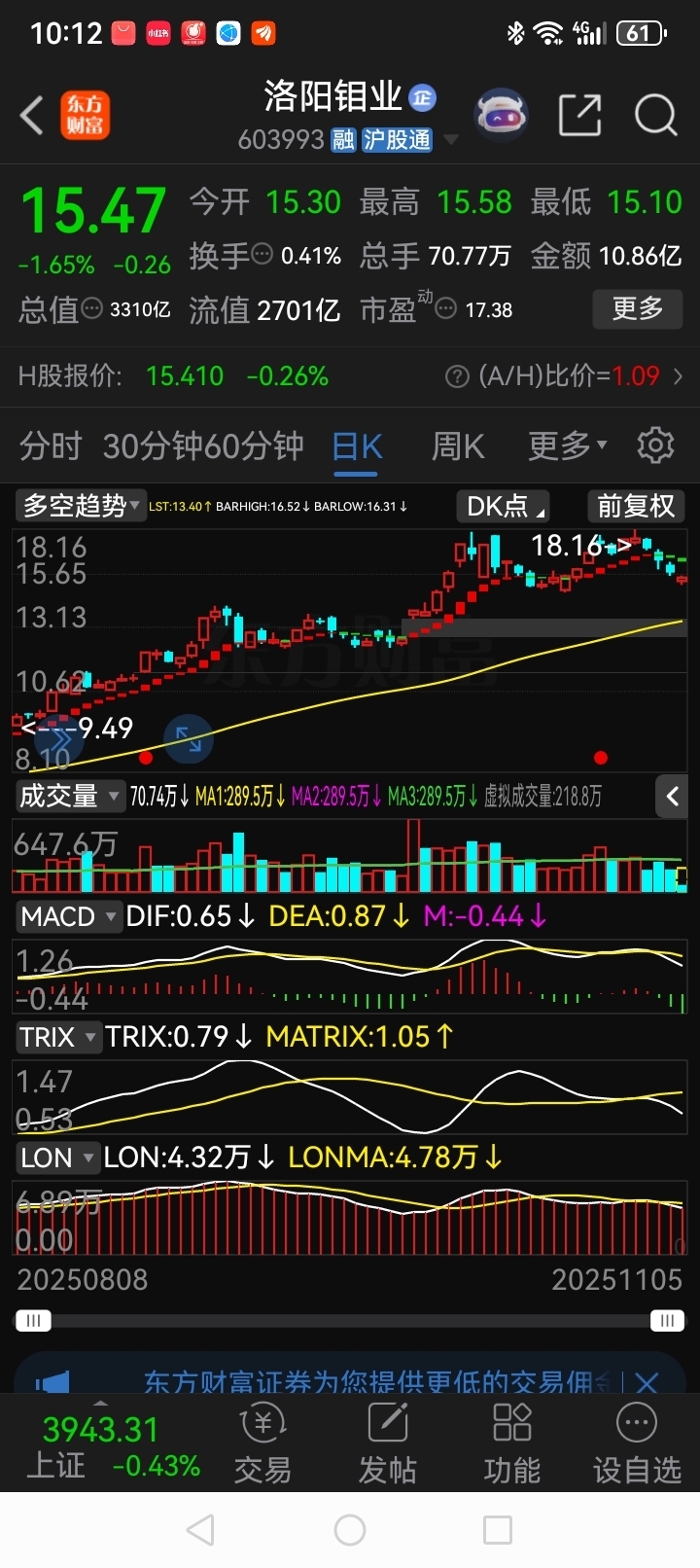700x1568 pixels.
Task: Tap the 总值 info icon
Action: (91, 309)
